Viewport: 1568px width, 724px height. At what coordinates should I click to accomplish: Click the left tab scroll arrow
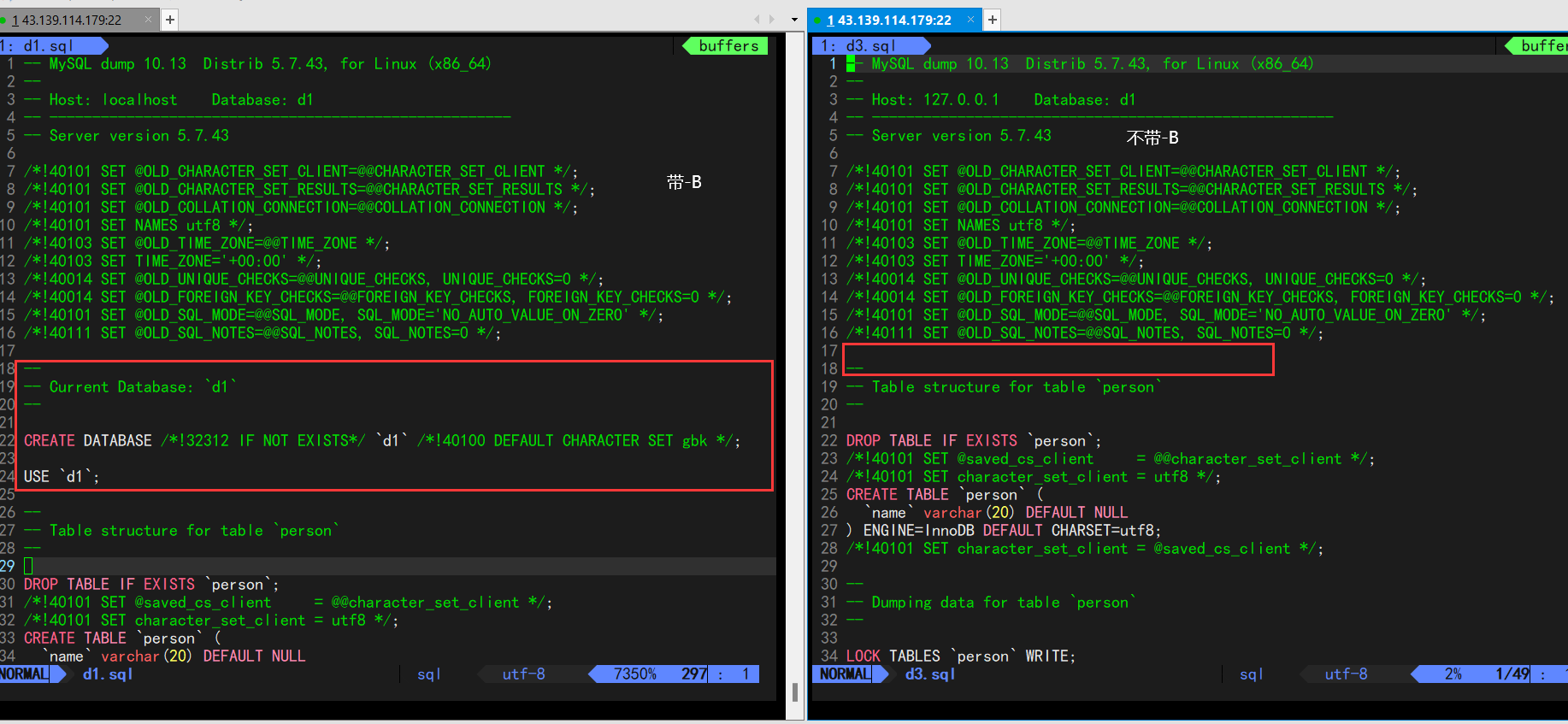tap(757, 19)
